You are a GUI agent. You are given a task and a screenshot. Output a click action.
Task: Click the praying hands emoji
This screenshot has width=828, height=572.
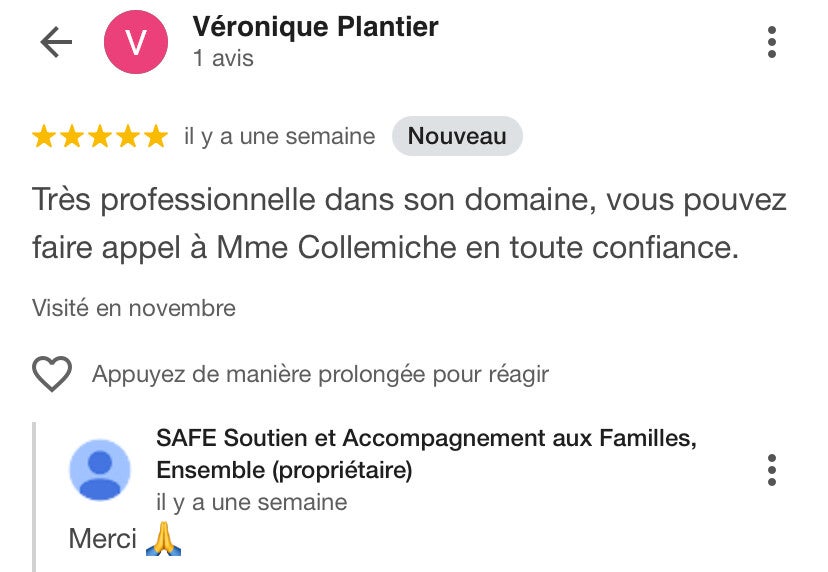tap(163, 539)
